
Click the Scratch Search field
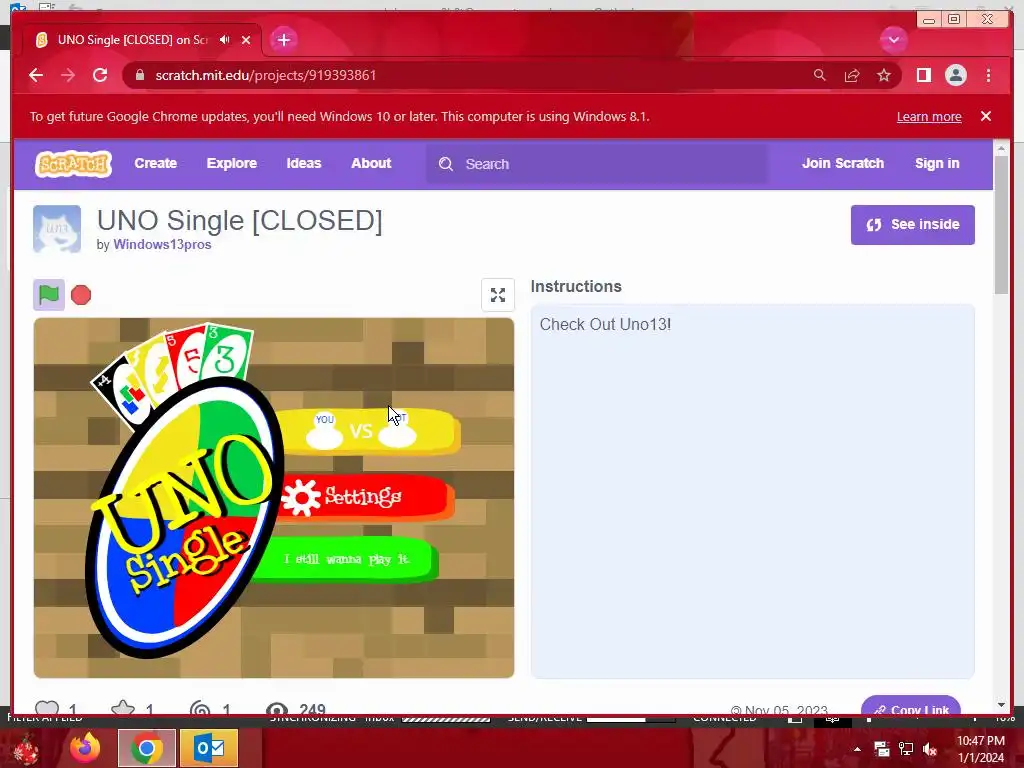(x=597, y=164)
